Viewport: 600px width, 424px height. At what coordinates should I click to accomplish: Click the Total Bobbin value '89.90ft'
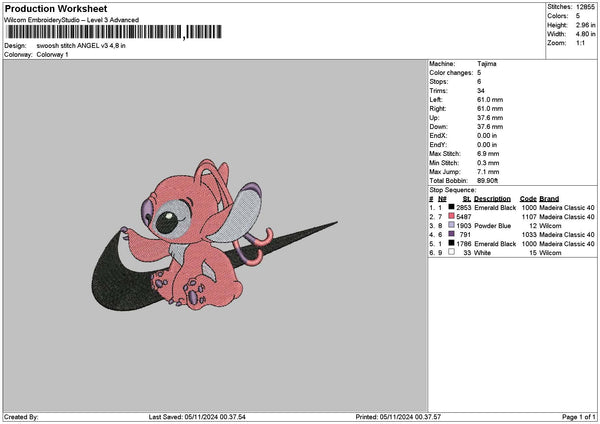[x=488, y=181]
